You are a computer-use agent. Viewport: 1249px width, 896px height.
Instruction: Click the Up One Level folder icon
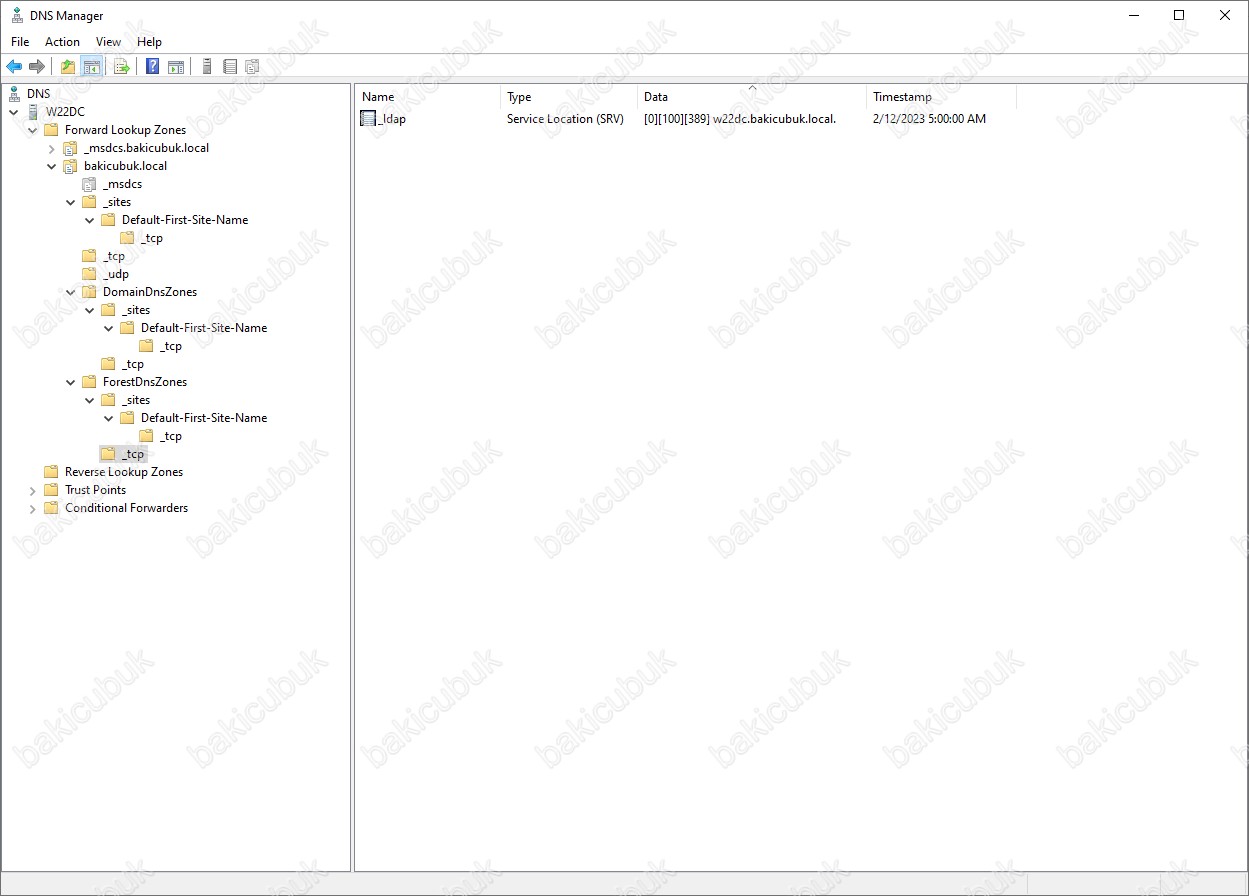[x=68, y=67]
